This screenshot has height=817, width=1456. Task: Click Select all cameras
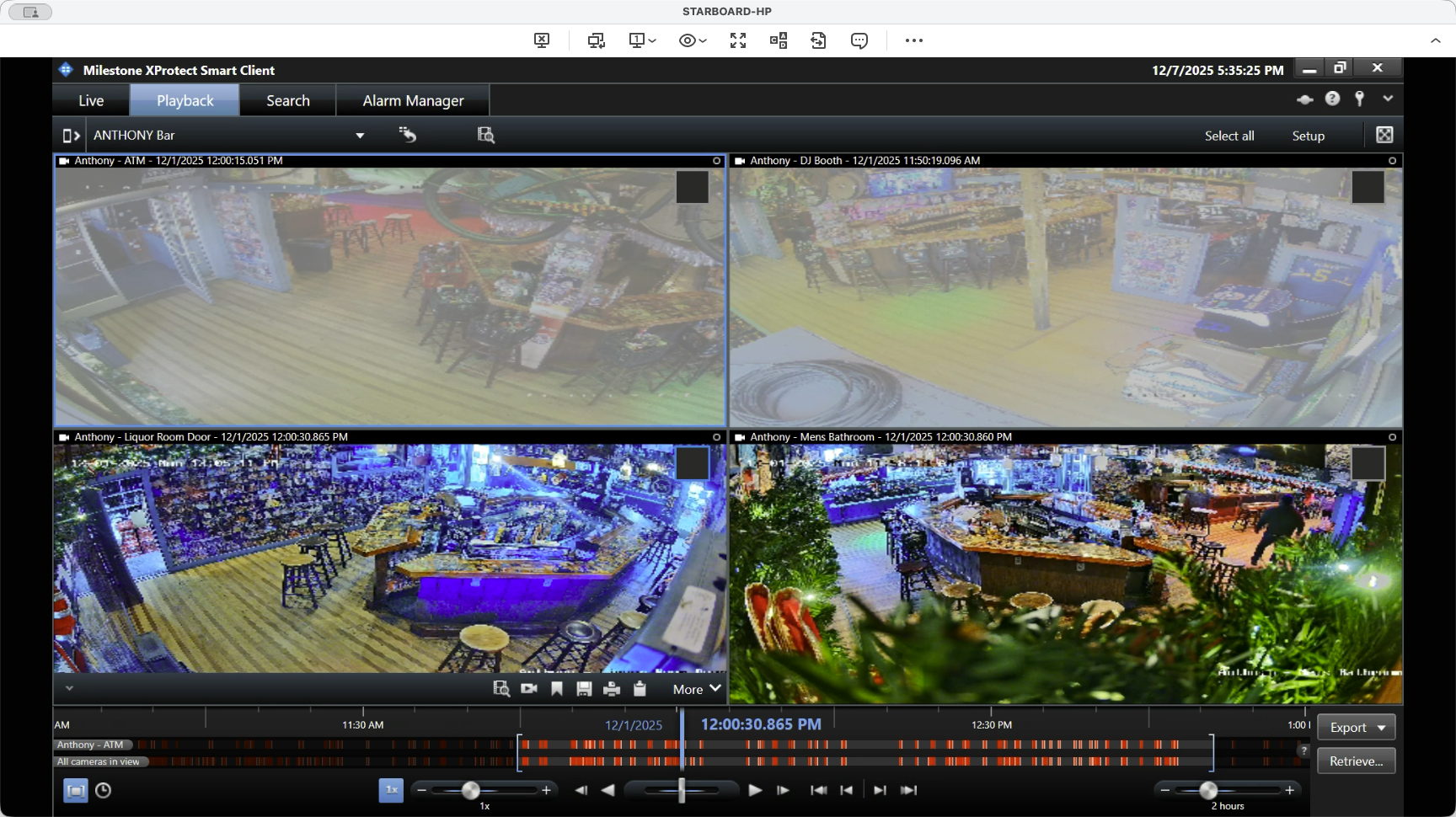1229,136
